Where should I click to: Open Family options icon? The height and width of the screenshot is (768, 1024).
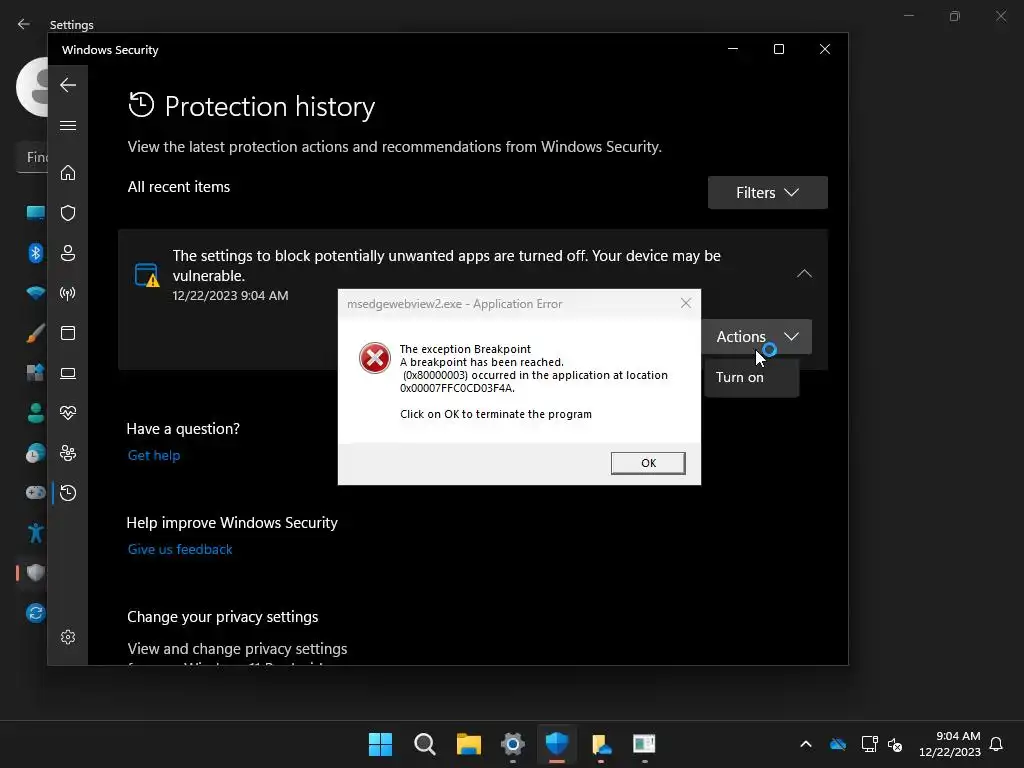click(x=68, y=453)
